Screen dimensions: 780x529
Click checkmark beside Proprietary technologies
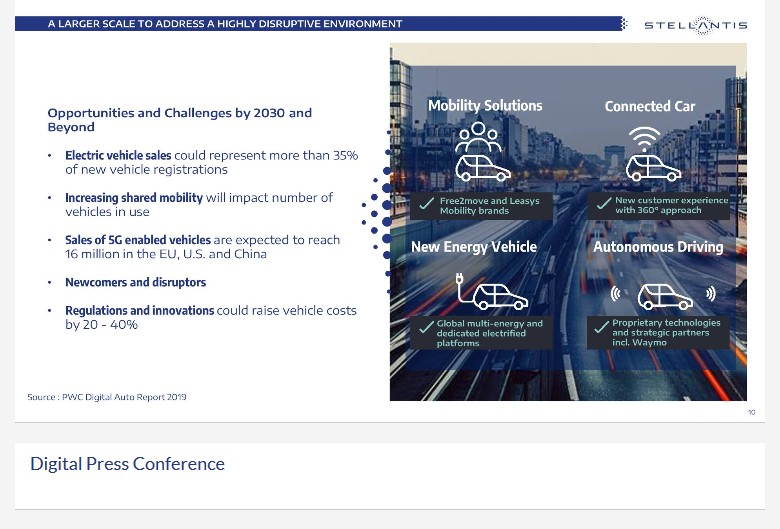601,326
